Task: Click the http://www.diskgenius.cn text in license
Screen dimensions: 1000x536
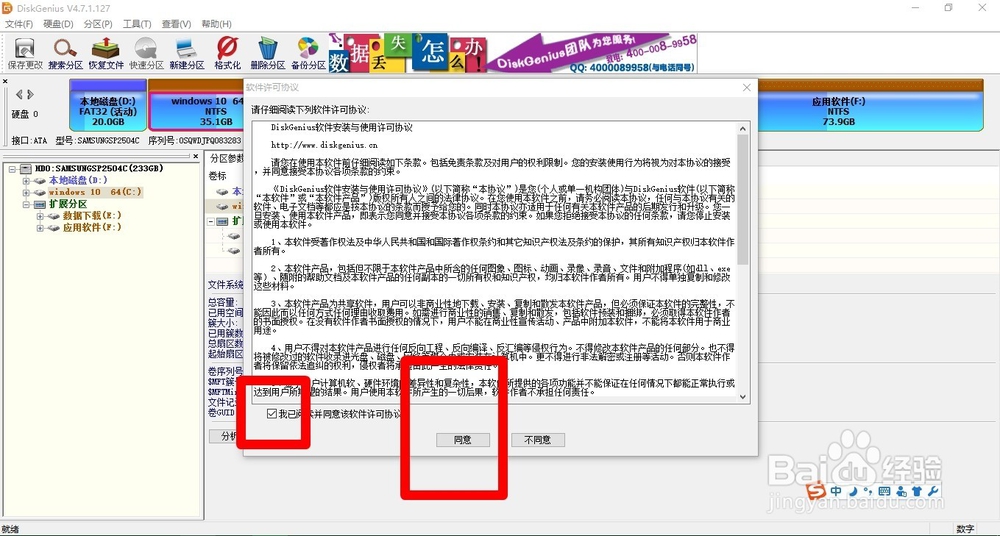Action: pos(324,145)
